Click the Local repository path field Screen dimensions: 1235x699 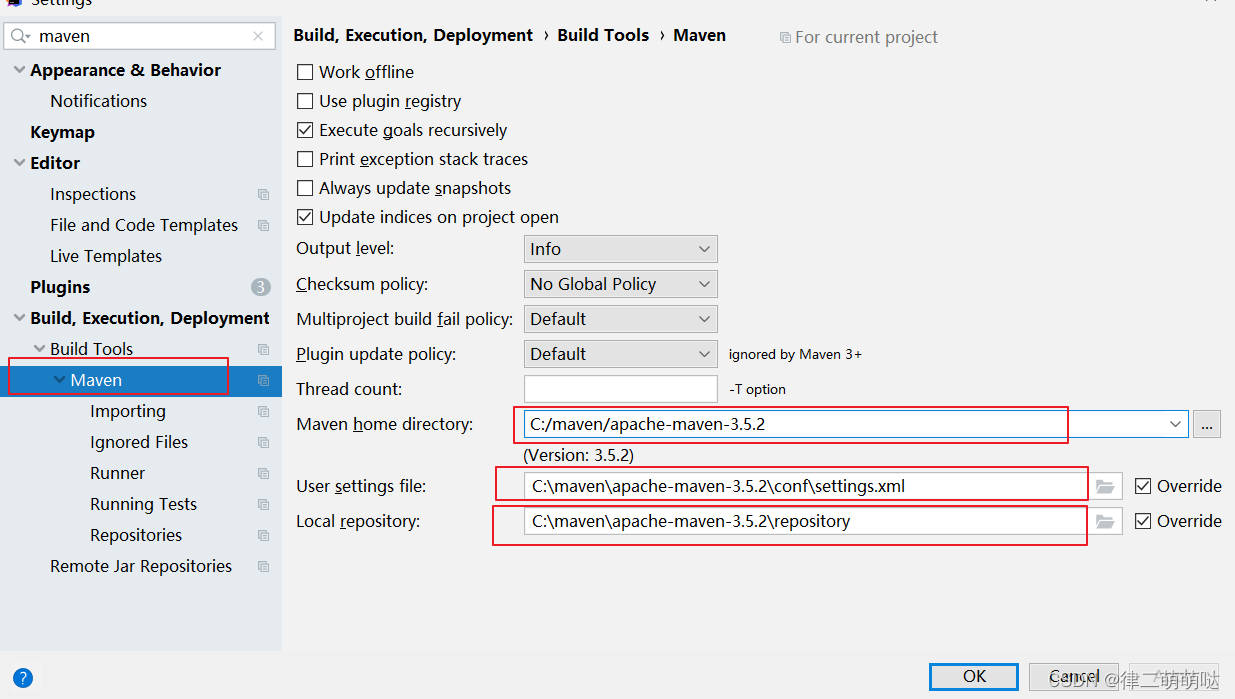(x=806, y=521)
